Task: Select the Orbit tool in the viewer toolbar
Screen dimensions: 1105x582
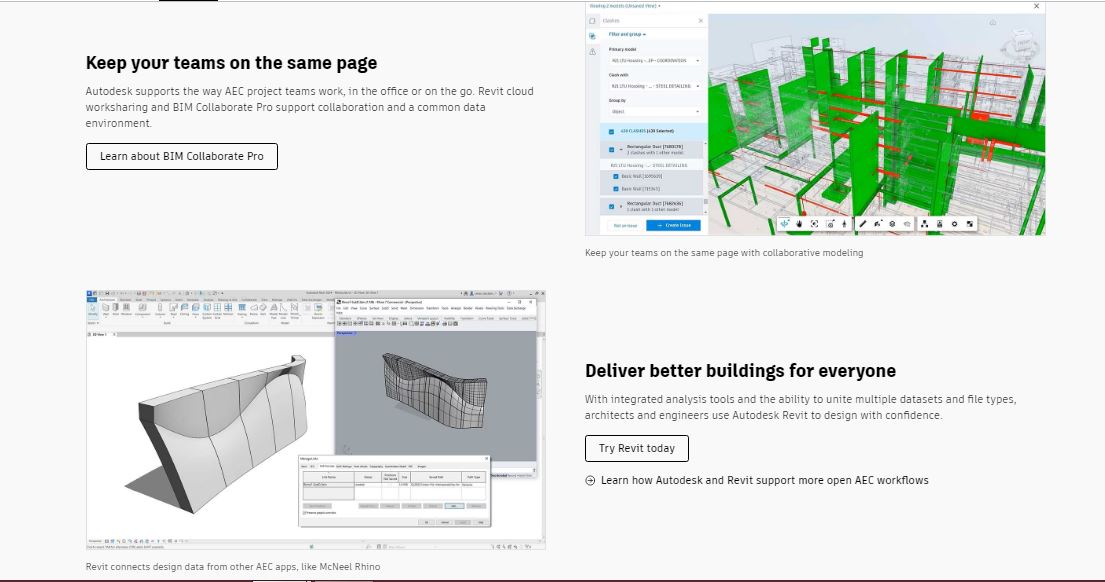Action: 785,224
